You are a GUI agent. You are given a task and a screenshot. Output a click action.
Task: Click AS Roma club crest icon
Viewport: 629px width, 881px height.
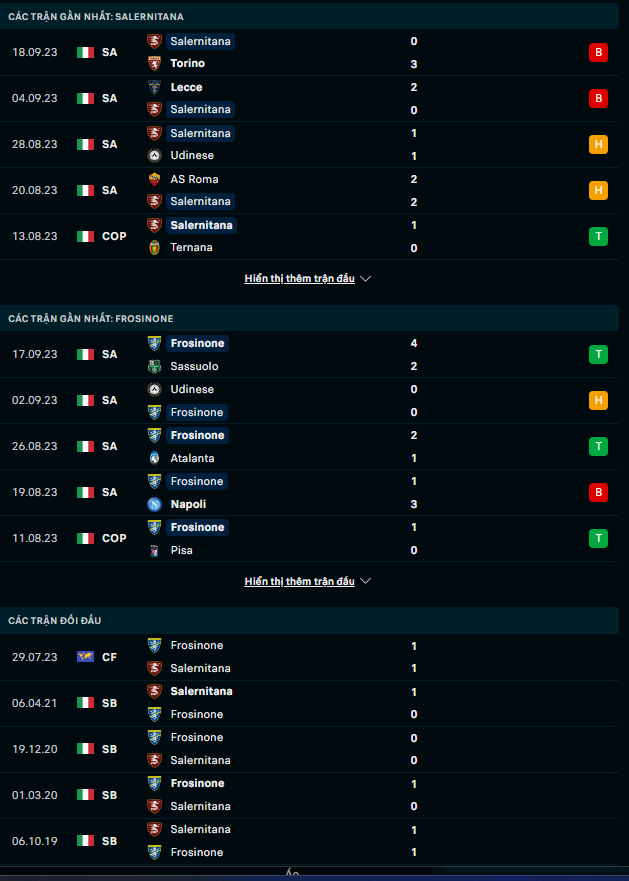point(155,179)
